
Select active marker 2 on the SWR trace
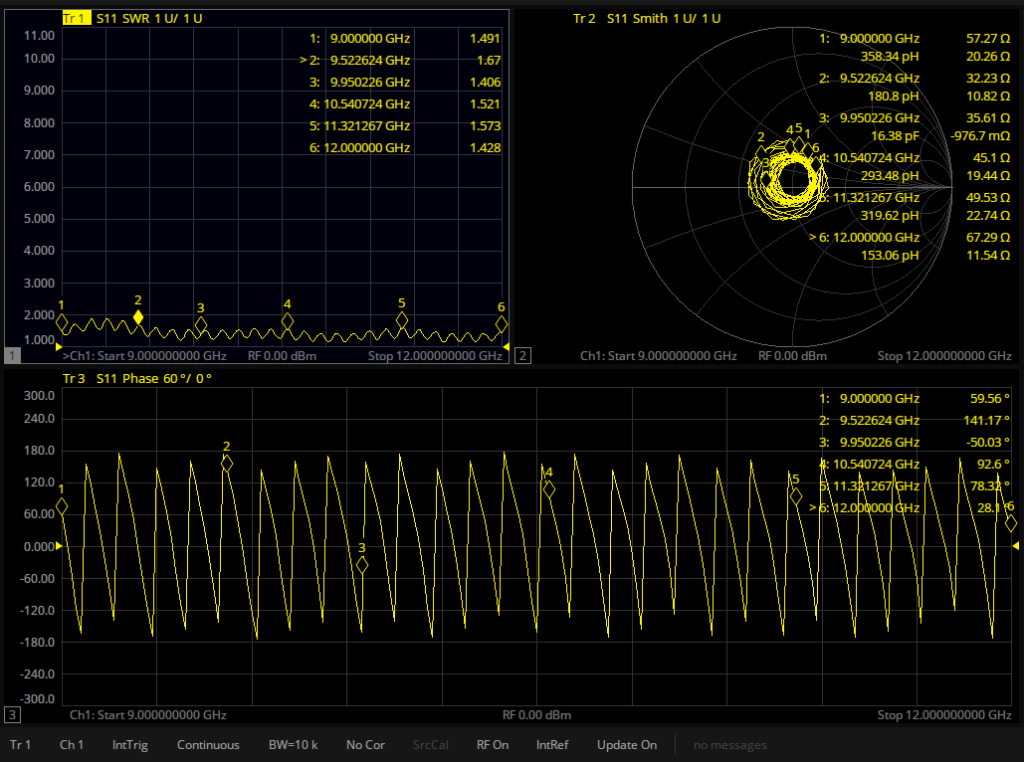point(138,317)
